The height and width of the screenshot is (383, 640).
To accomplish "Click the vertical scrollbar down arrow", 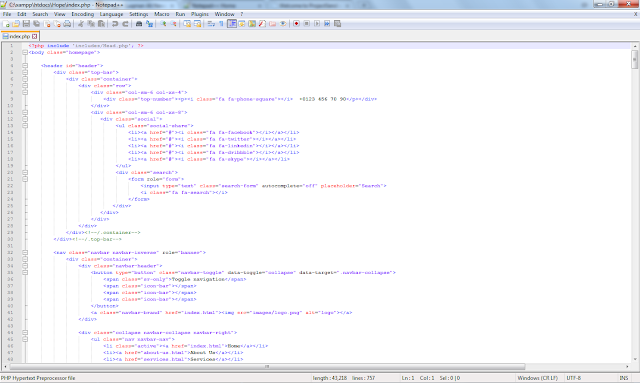I will (634, 359).
